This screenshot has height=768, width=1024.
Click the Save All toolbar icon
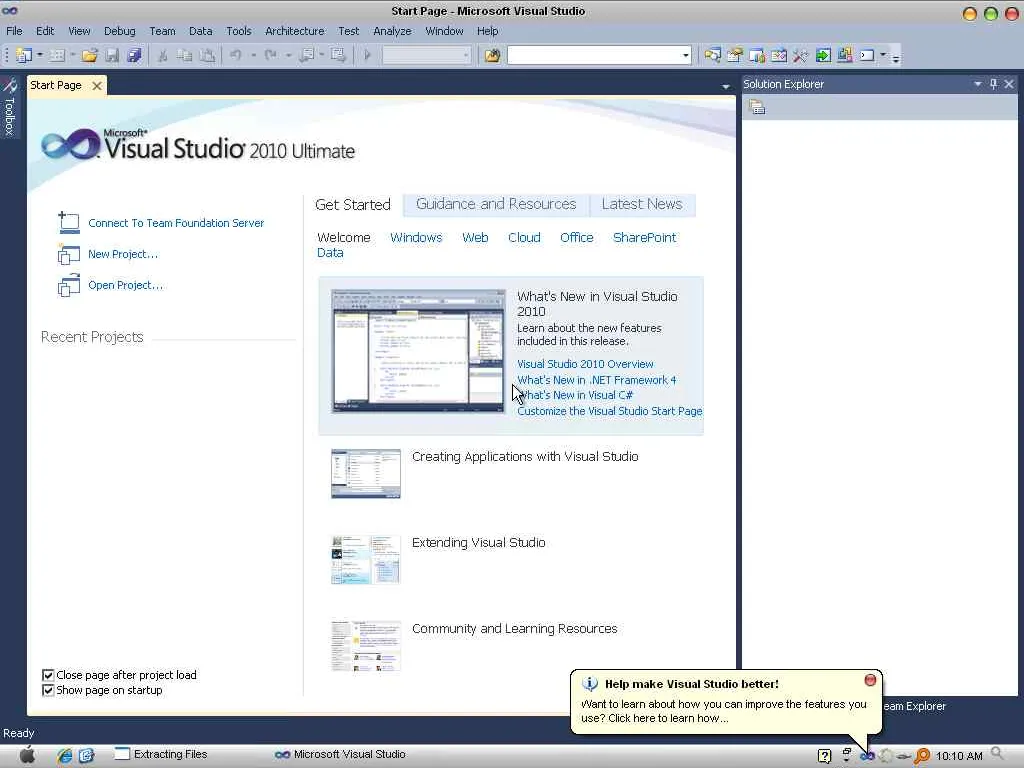click(x=134, y=56)
